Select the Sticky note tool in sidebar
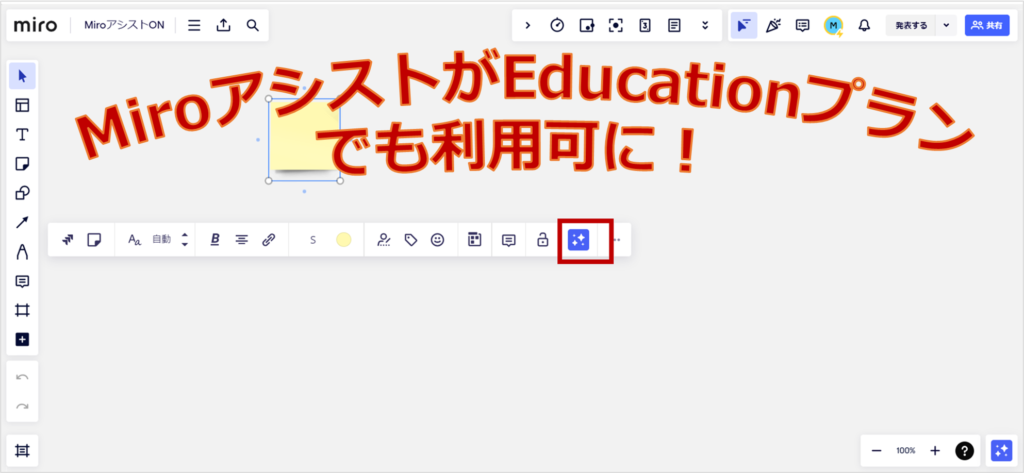Image resolution: width=1024 pixels, height=473 pixels. [22, 164]
